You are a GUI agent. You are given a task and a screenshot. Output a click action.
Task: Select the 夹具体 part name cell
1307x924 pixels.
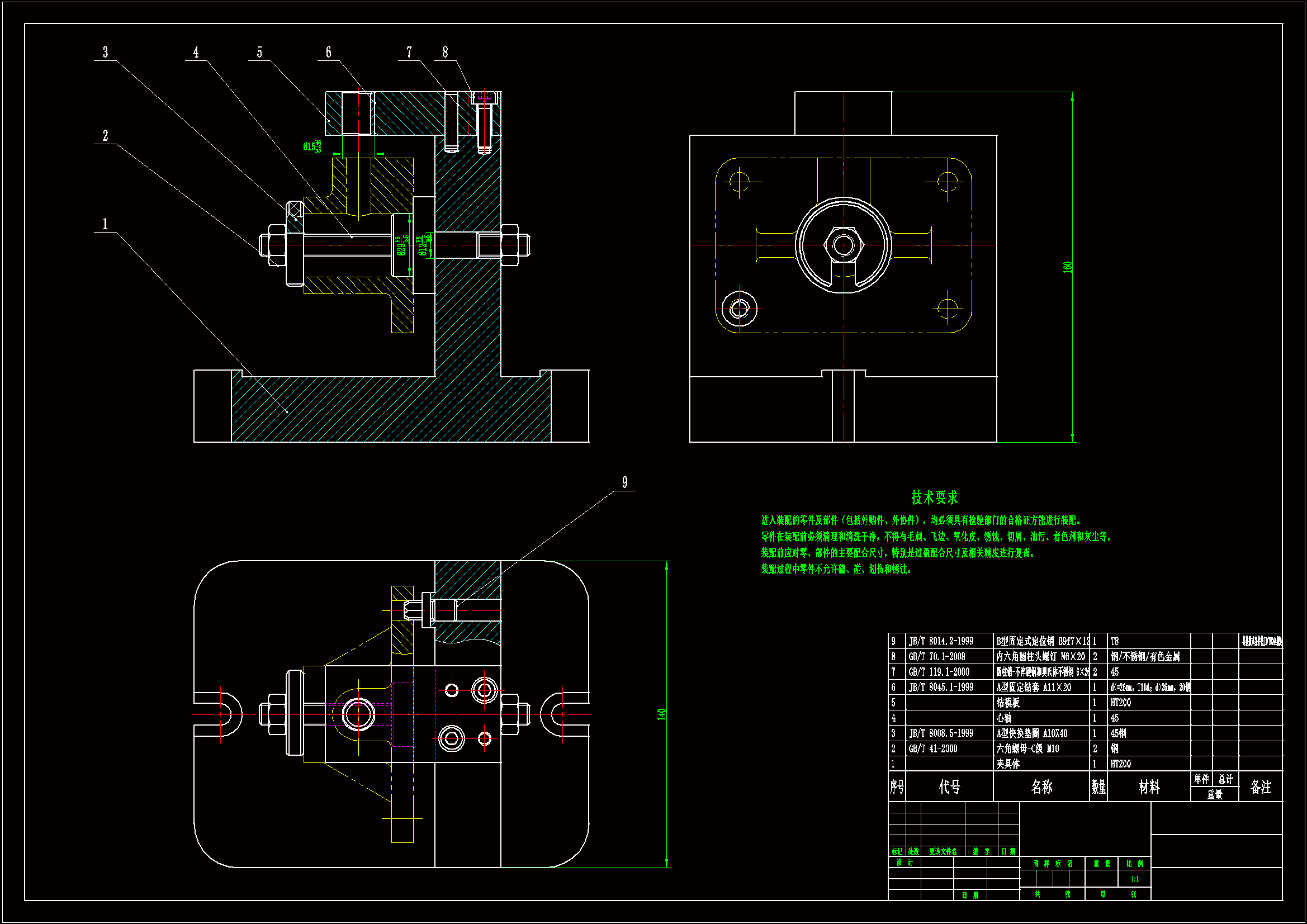pos(1008,764)
